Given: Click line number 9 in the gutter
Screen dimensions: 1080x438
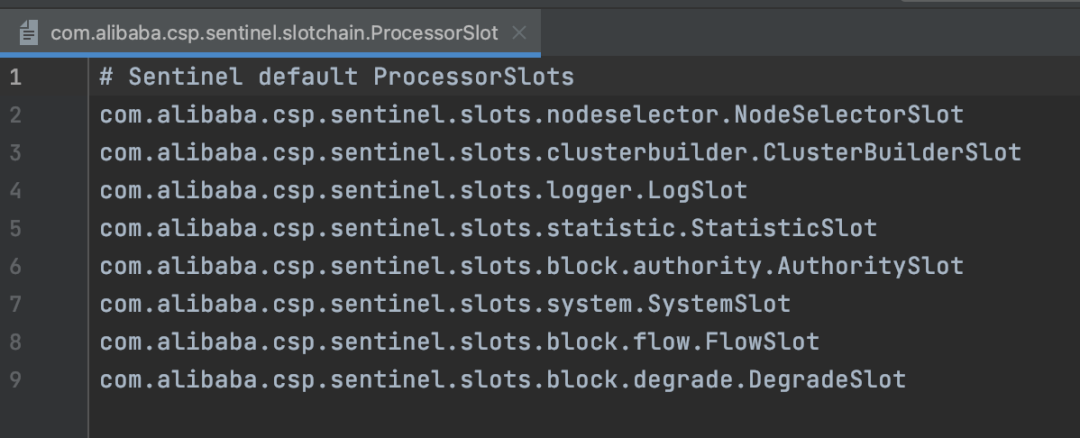Looking at the screenshot, I should [x=15, y=379].
